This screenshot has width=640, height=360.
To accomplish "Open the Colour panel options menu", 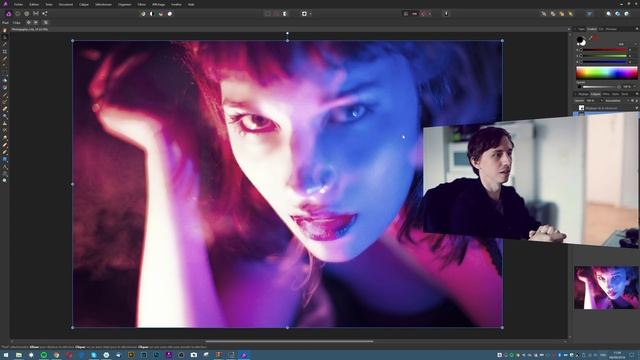I will point(637,29).
